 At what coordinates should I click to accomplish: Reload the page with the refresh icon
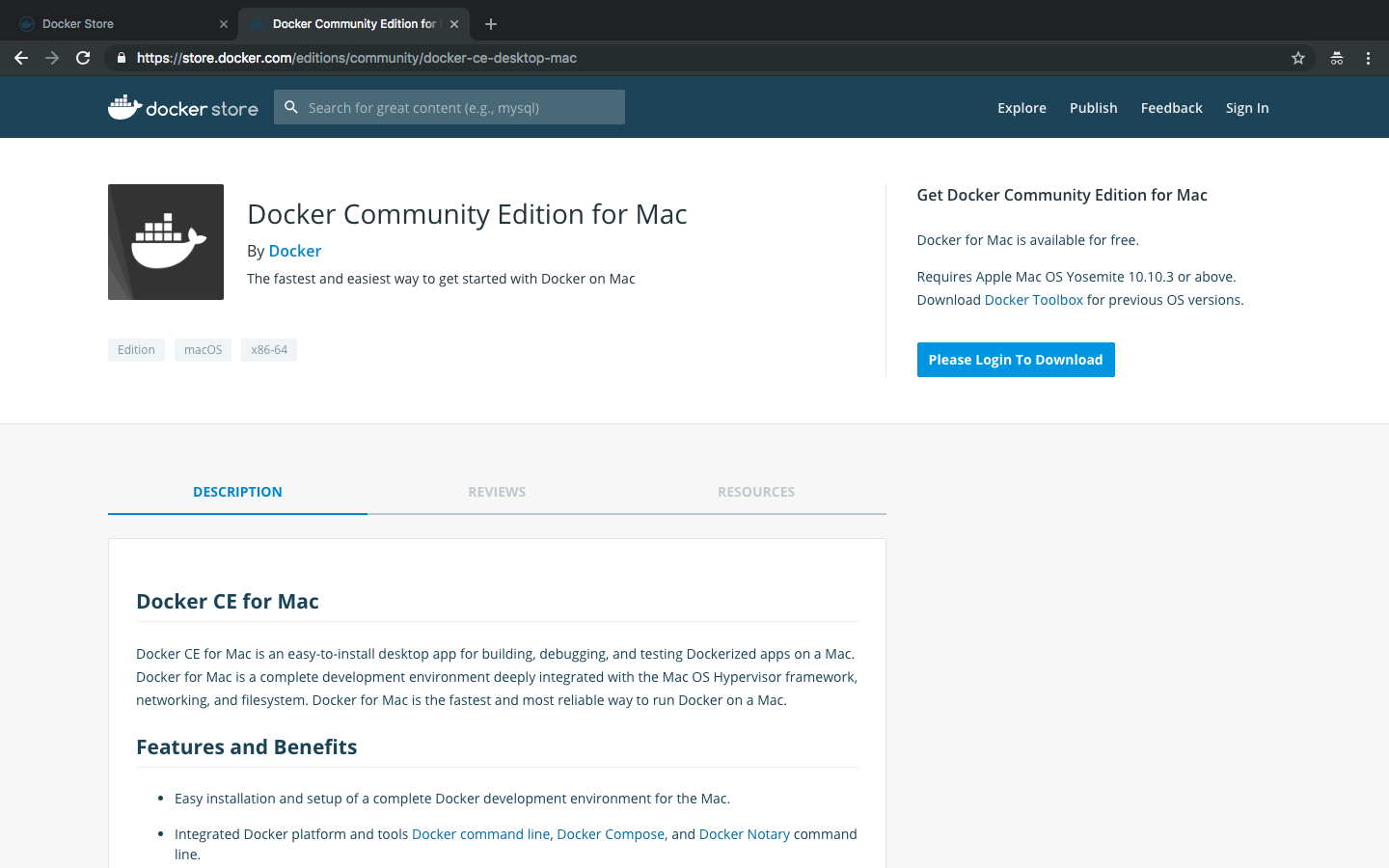[83, 58]
